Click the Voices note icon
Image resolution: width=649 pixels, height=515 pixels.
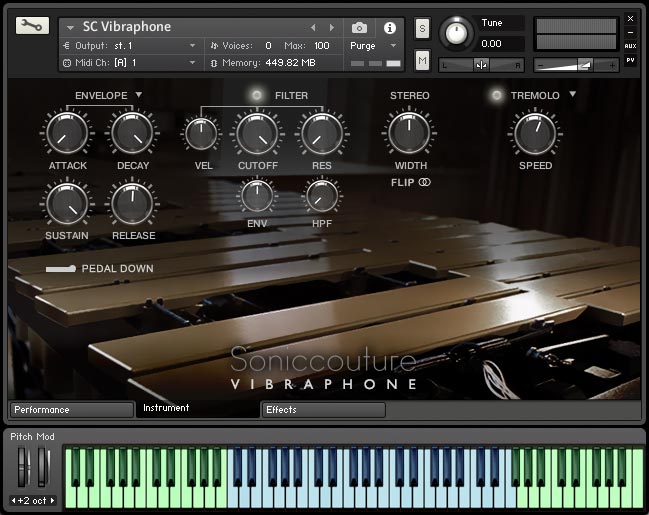pyautogui.click(x=214, y=46)
